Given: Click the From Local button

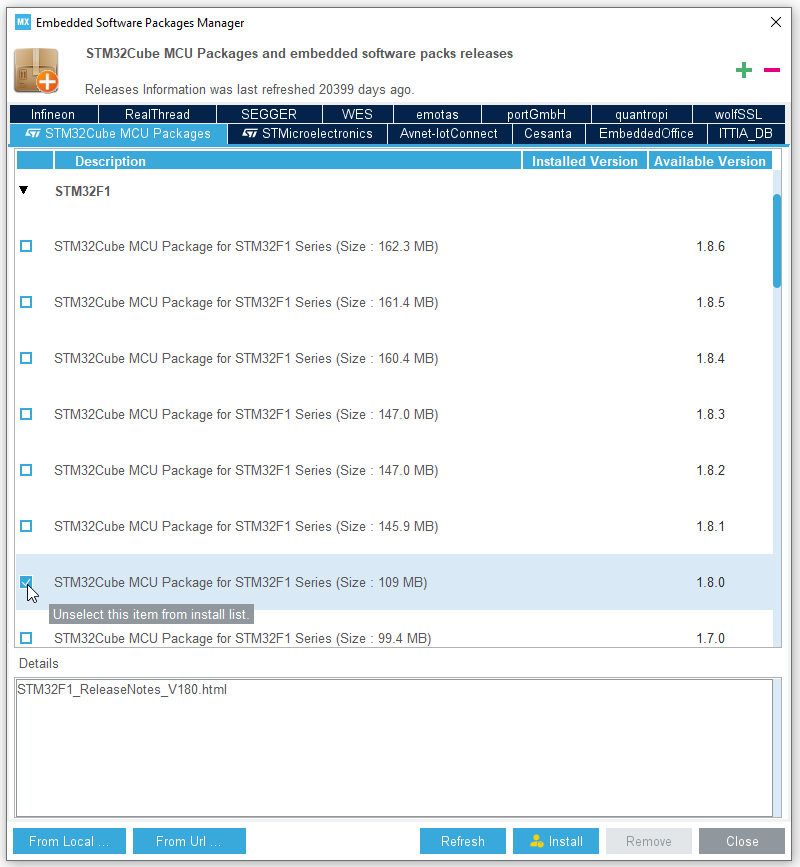Looking at the screenshot, I should (x=69, y=841).
